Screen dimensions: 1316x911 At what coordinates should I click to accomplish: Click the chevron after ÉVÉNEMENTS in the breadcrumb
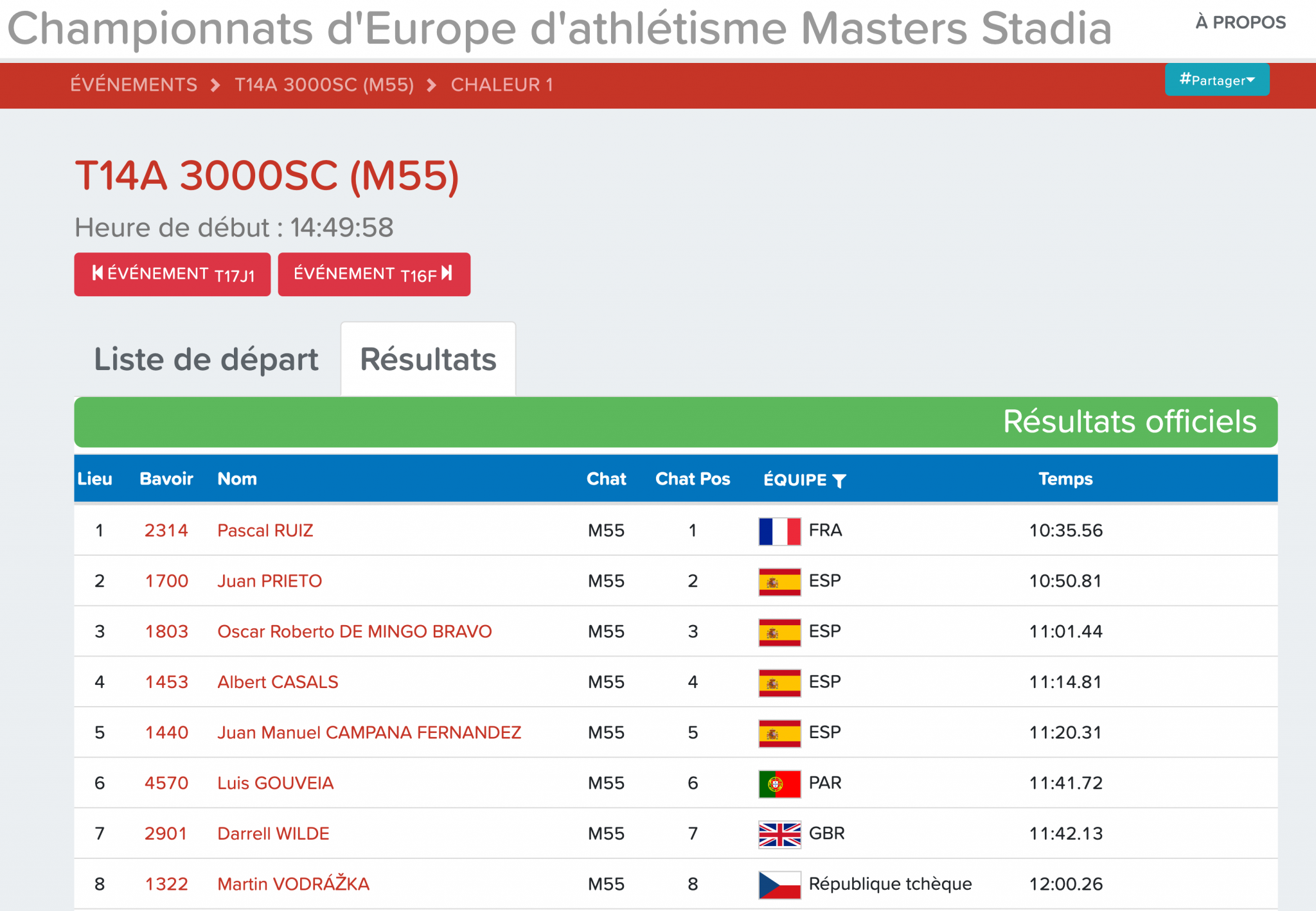click(x=216, y=85)
